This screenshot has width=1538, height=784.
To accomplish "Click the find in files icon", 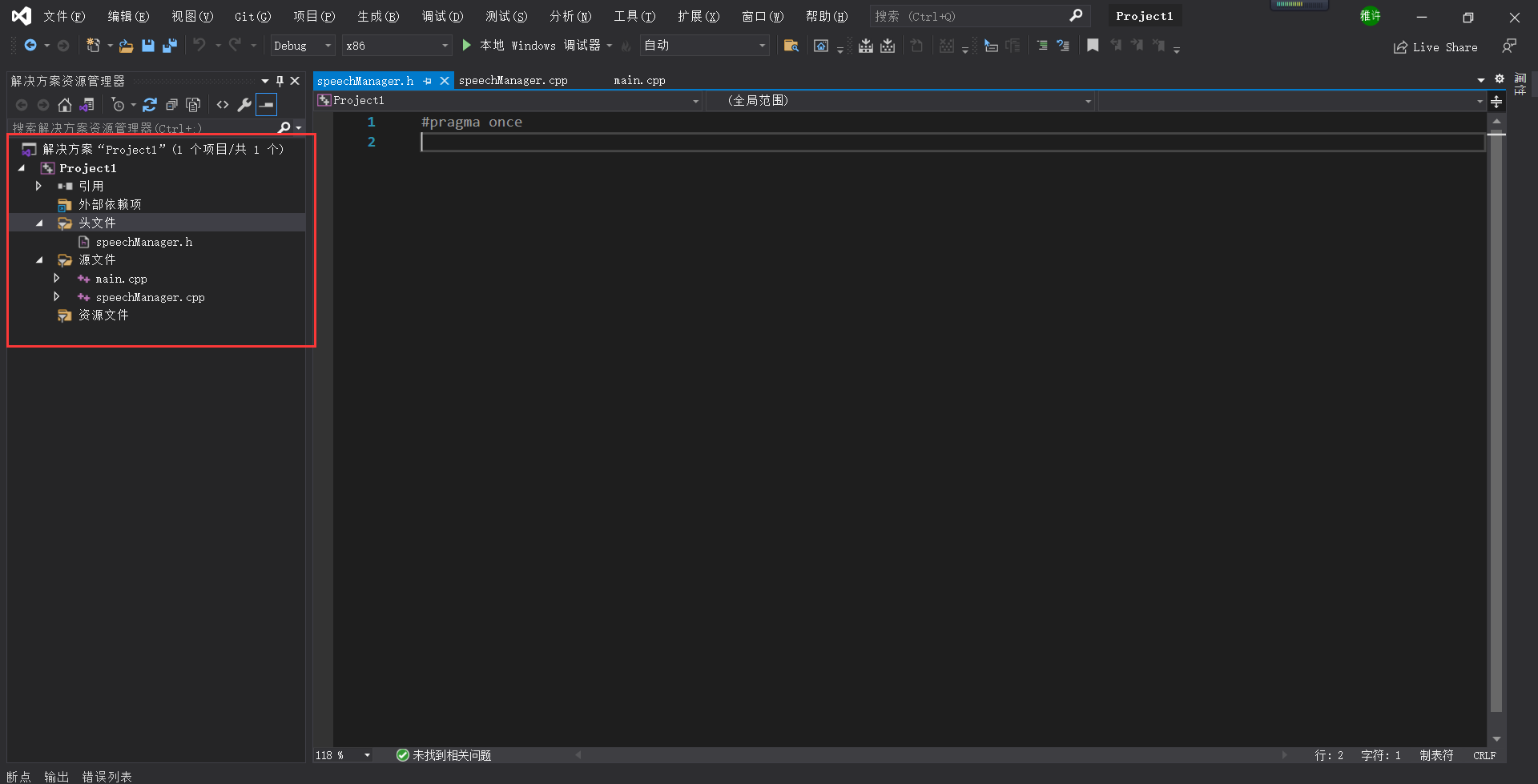I will [x=791, y=46].
